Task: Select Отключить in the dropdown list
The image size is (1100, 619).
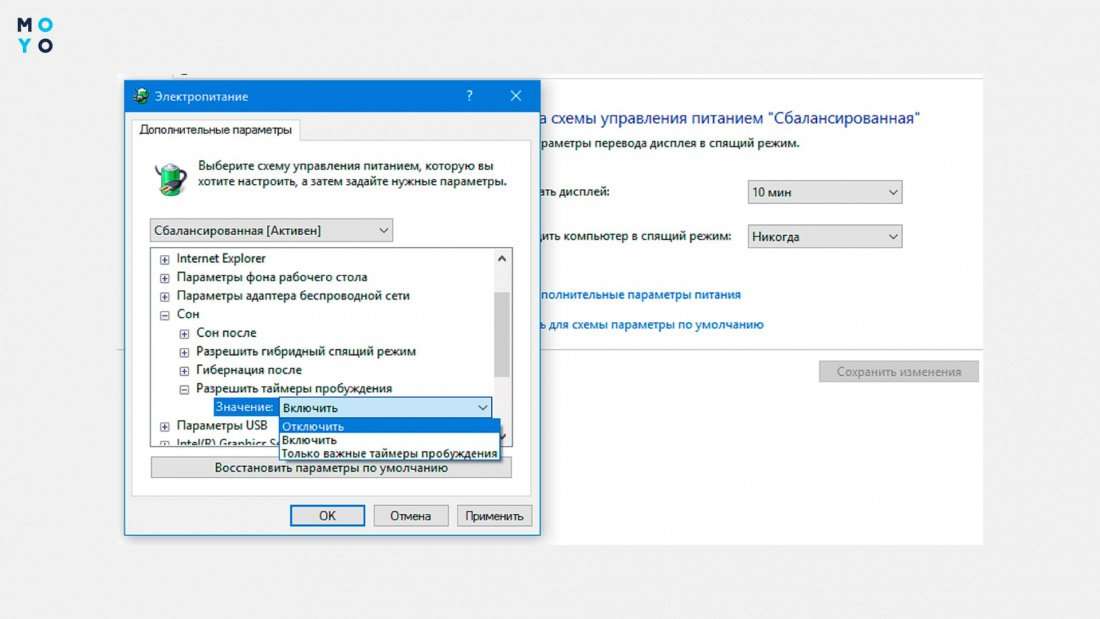Action: [312, 426]
